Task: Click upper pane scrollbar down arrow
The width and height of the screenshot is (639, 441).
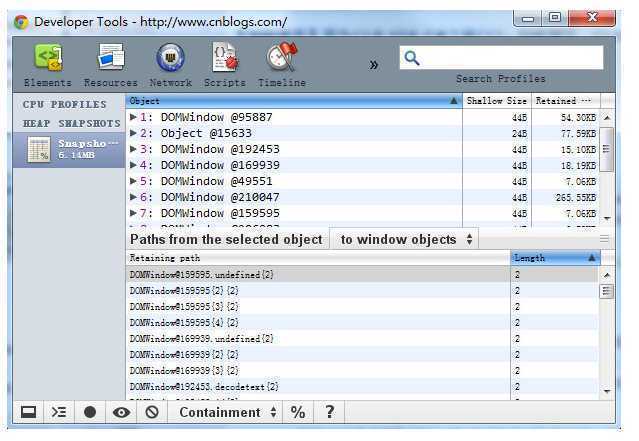Action: (x=607, y=219)
